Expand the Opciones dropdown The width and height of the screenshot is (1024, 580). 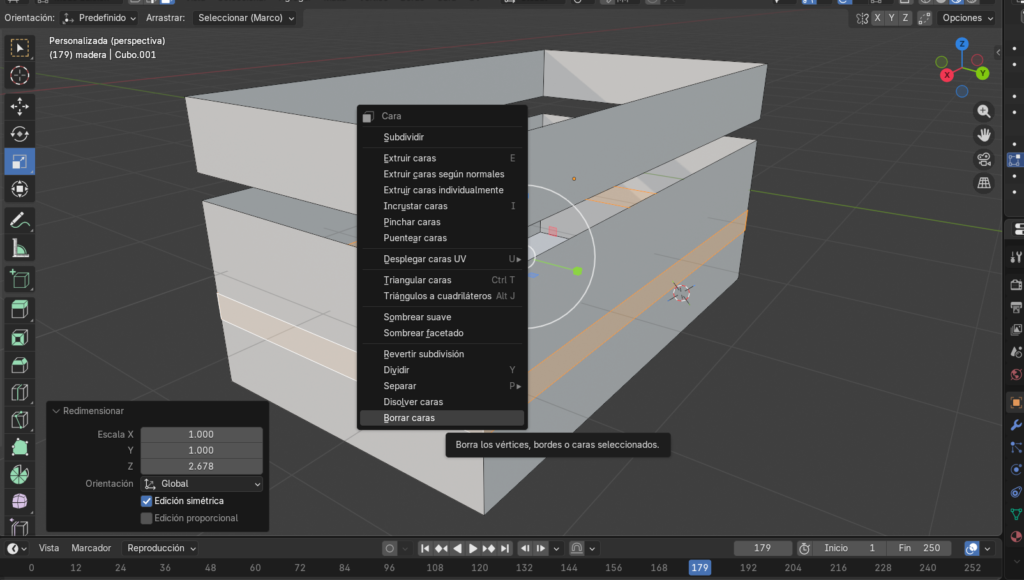[968, 18]
